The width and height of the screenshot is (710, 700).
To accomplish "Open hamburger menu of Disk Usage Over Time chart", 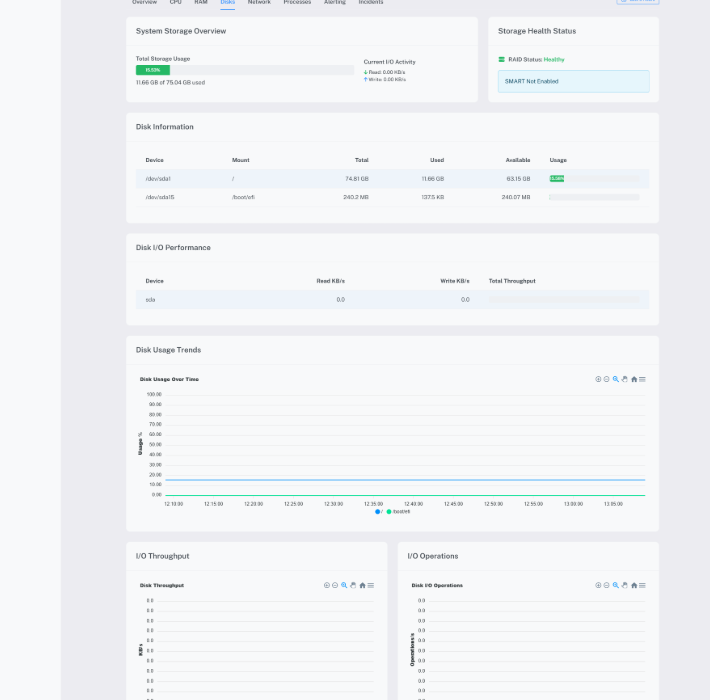I will click(642, 379).
